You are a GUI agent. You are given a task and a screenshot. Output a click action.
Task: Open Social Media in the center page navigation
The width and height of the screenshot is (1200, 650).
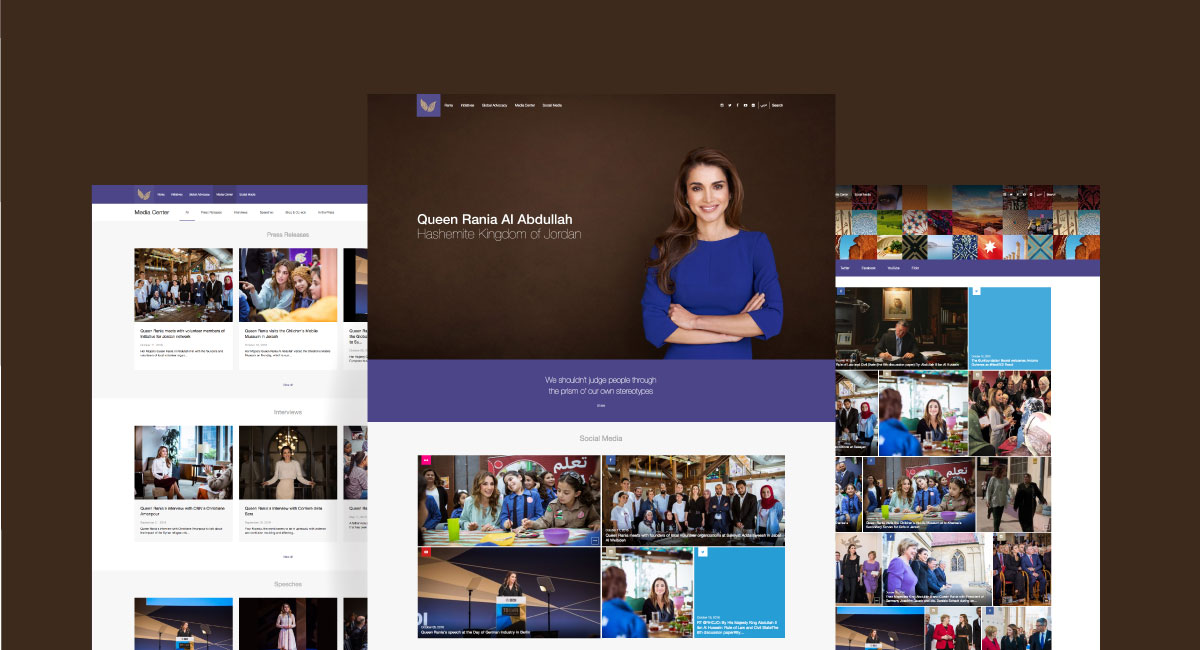552,105
